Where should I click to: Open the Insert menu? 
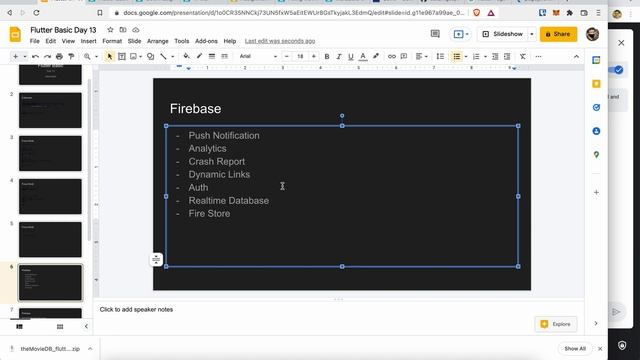pyautogui.click(x=88, y=41)
